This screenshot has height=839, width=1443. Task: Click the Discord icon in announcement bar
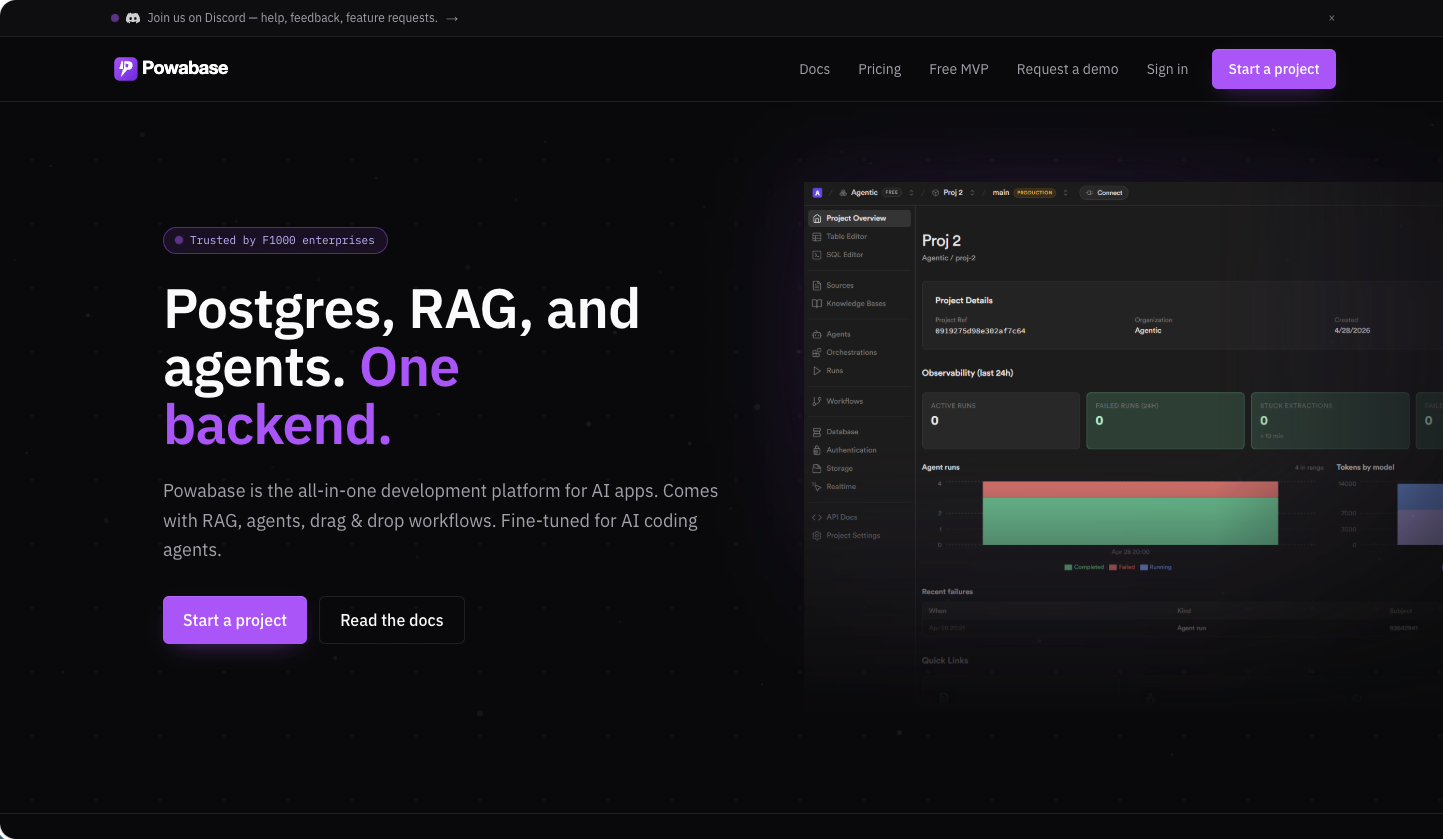point(132,18)
